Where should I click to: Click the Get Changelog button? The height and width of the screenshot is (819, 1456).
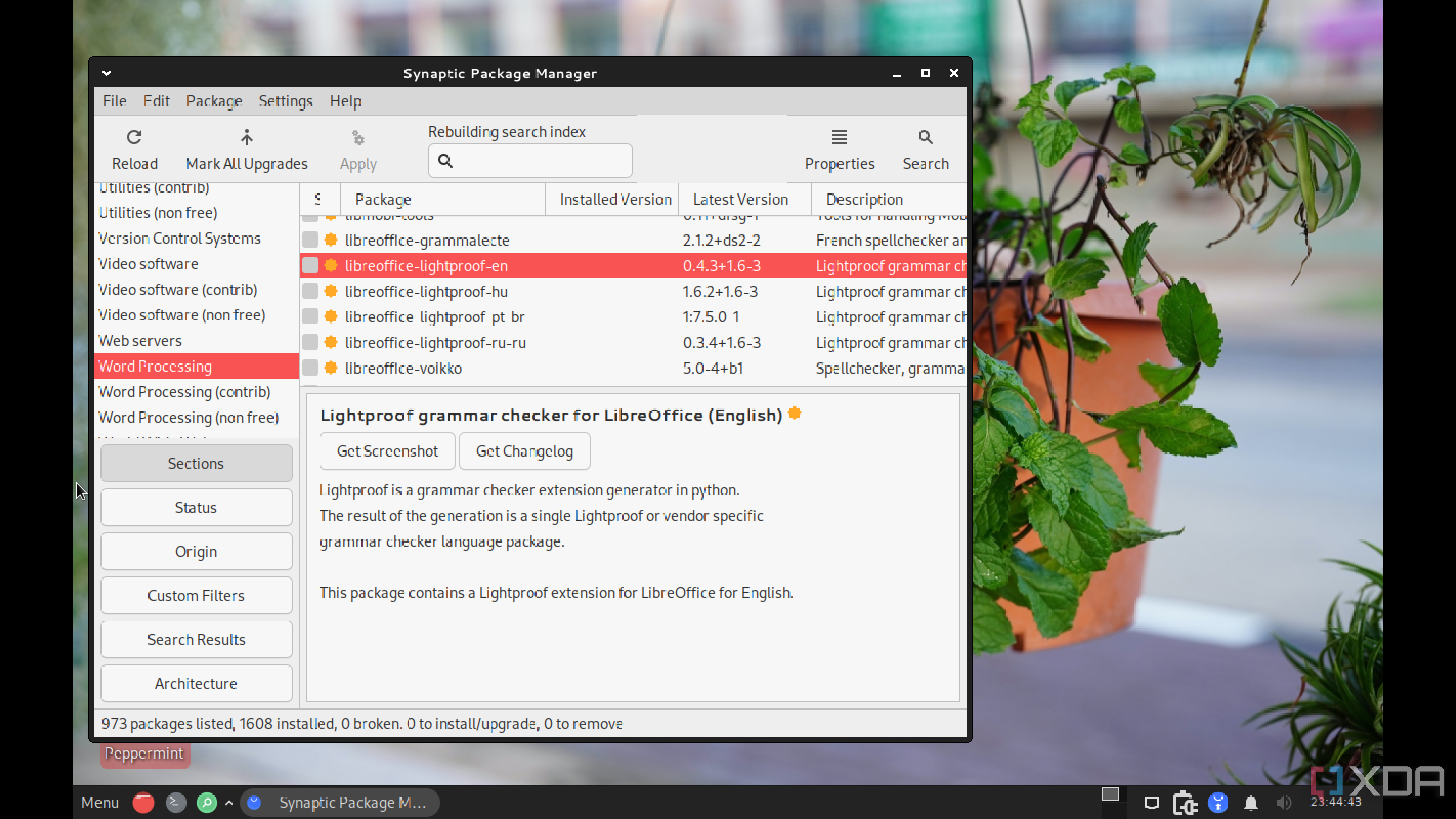coord(524,451)
